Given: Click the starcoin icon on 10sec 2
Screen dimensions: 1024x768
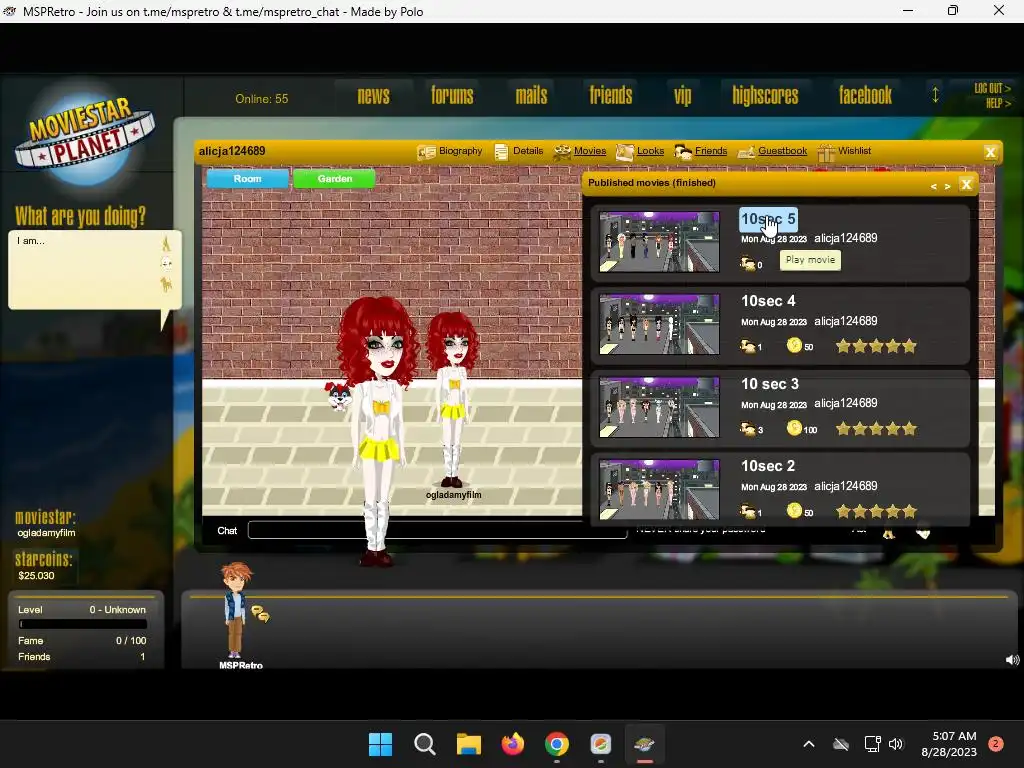Looking at the screenshot, I should click(x=794, y=511).
